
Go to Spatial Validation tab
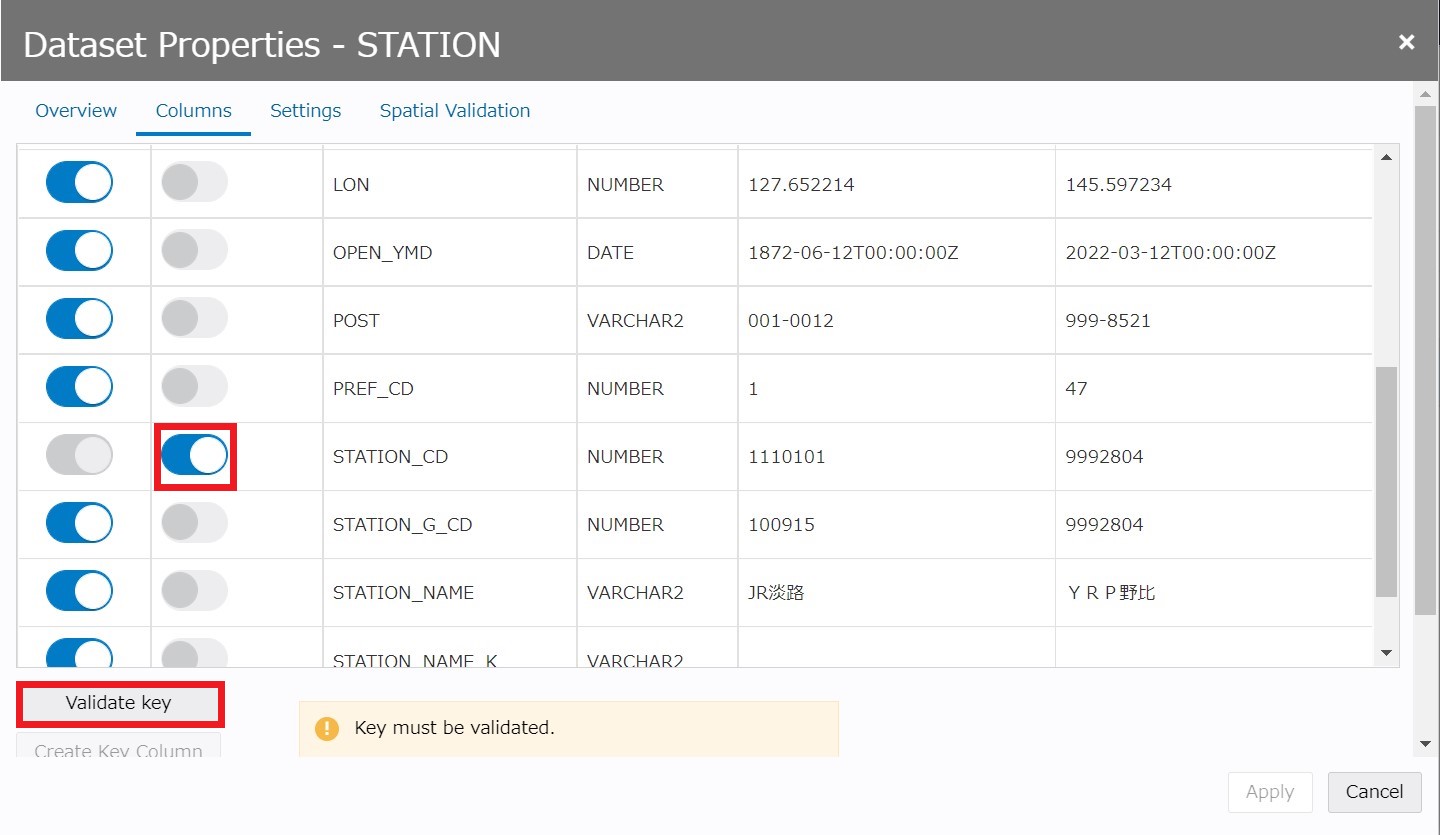coord(454,111)
